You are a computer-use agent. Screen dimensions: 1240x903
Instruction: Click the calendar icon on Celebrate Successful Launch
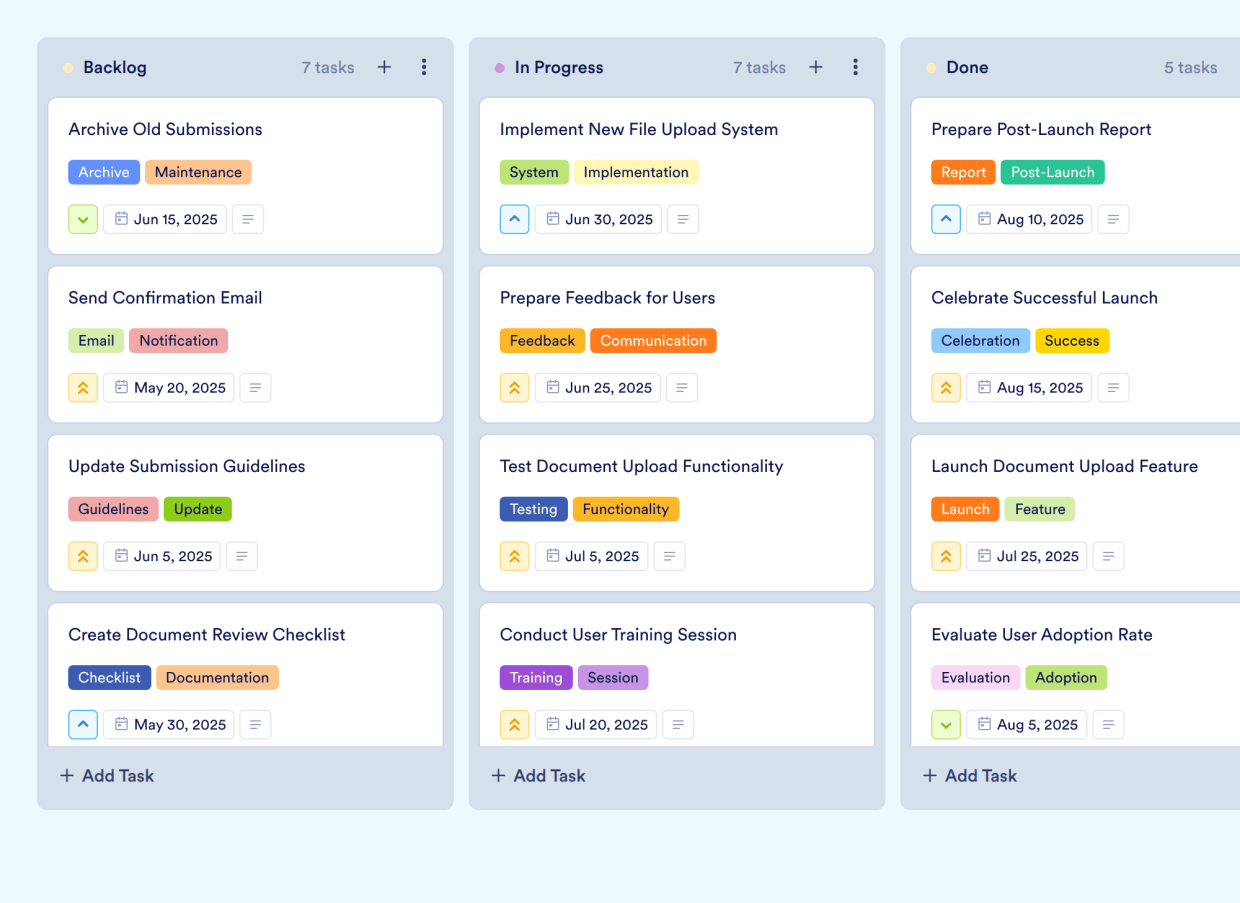(985, 387)
